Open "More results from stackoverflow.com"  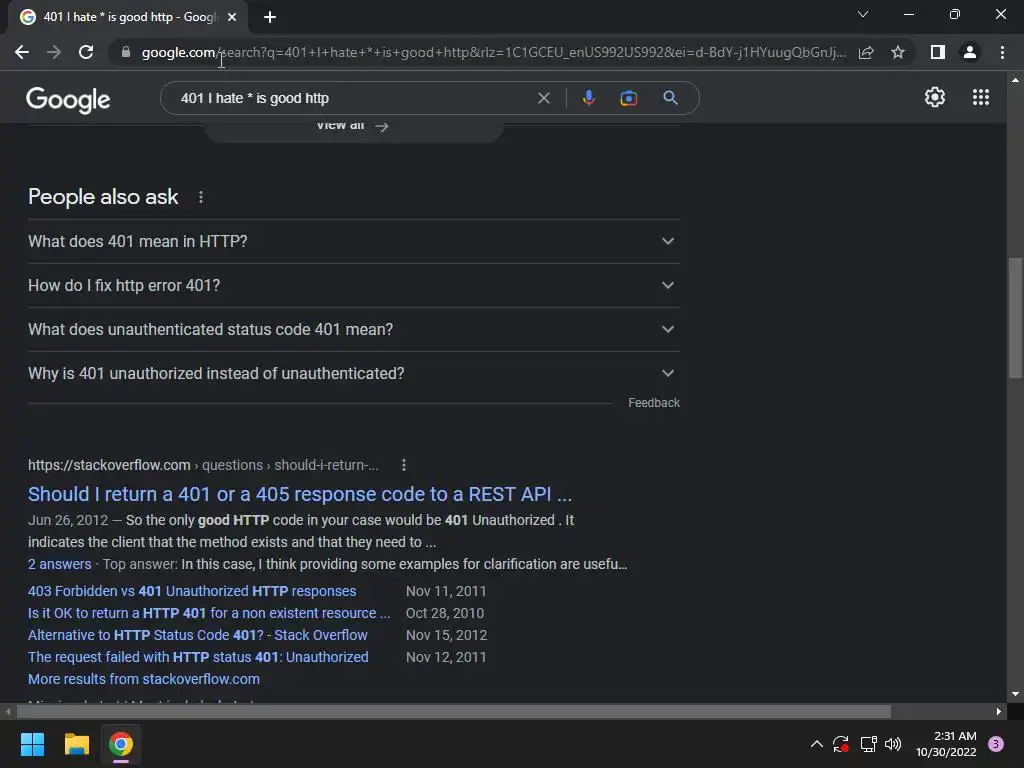[144, 679]
